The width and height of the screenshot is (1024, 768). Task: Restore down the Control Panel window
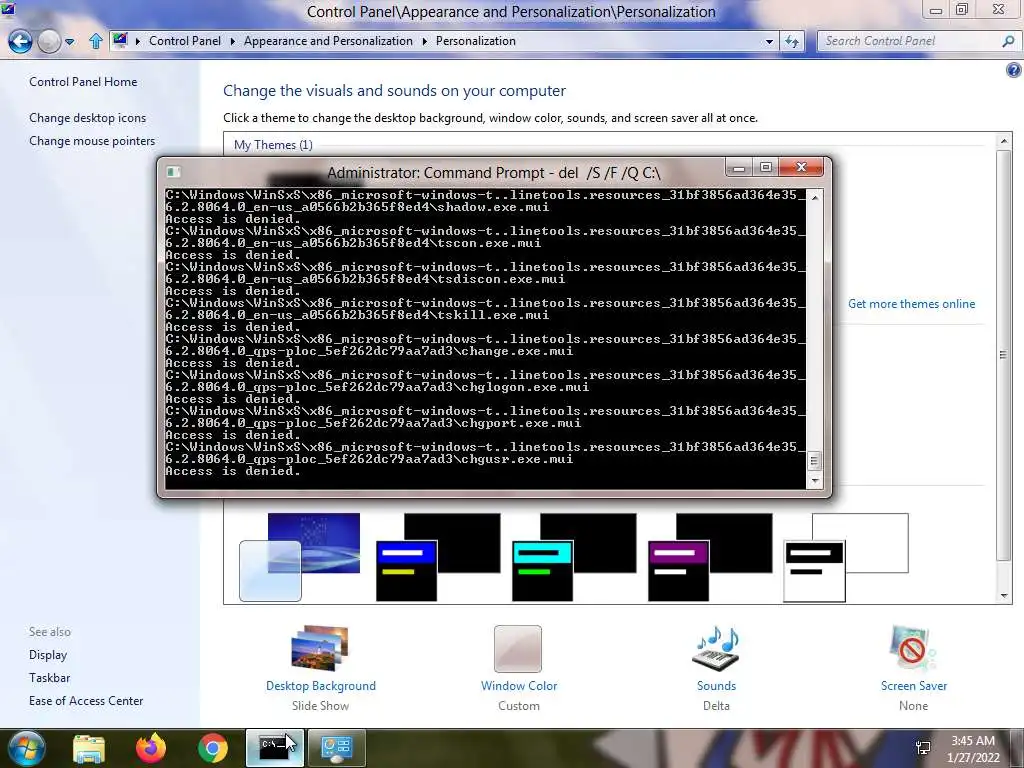tap(962, 10)
